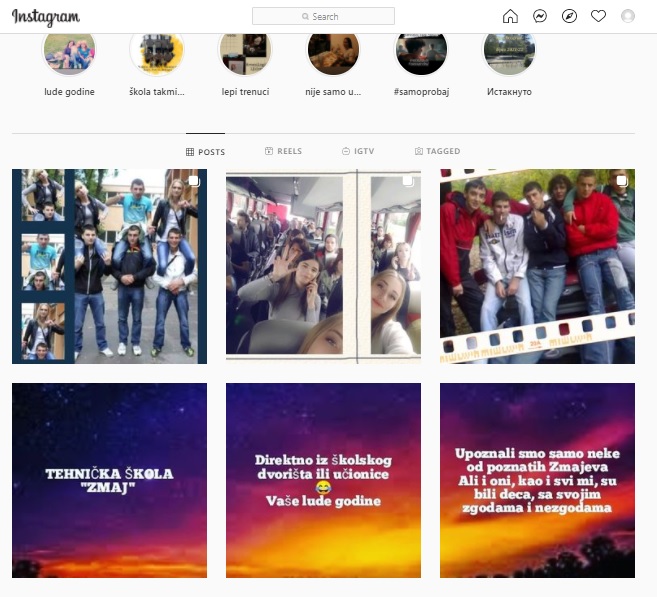Viewport: 657px width, 597px height.
Task: Open the 'TEHNIČKA ŠKOLA ZMAJ' post
Action: coord(109,481)
